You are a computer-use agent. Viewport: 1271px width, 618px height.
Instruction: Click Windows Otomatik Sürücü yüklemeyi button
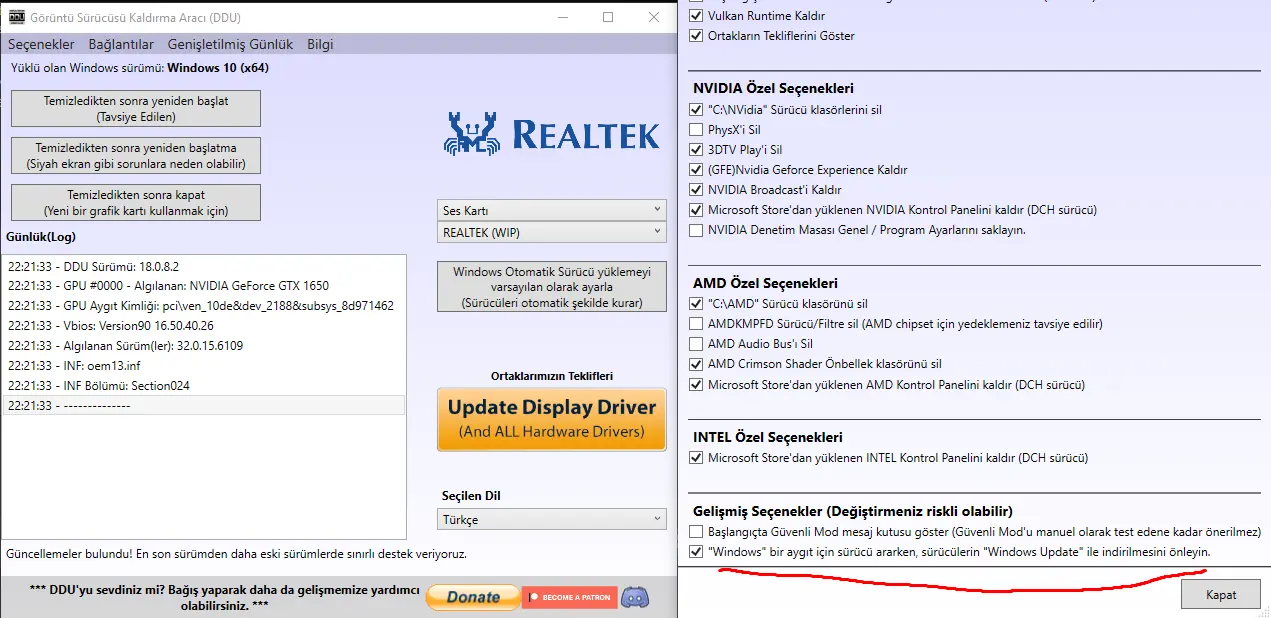pos(552,287)
